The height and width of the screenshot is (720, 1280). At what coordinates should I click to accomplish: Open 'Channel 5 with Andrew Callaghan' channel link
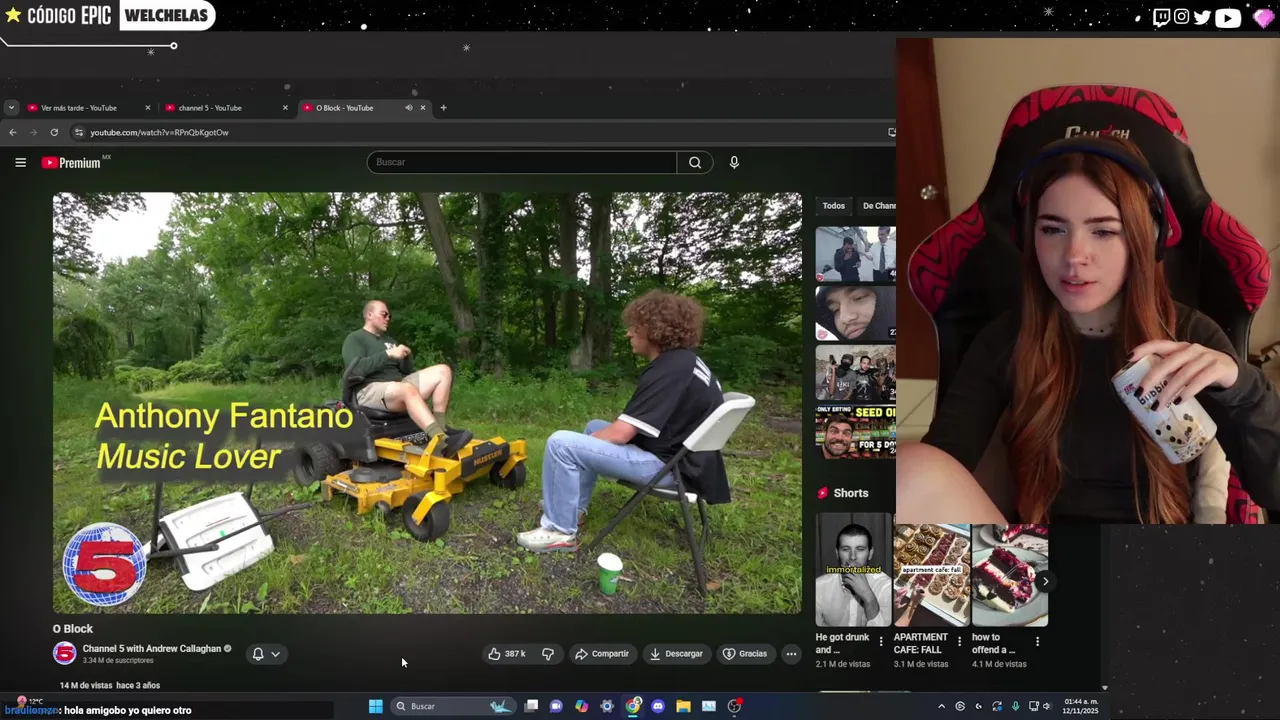click(x=152, y=648)
